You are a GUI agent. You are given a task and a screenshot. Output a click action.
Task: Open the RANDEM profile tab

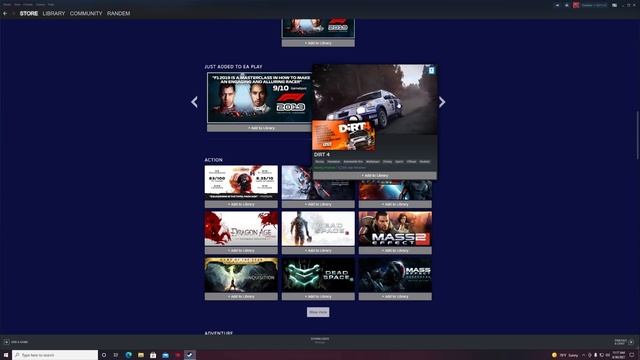tap(118, 13)
